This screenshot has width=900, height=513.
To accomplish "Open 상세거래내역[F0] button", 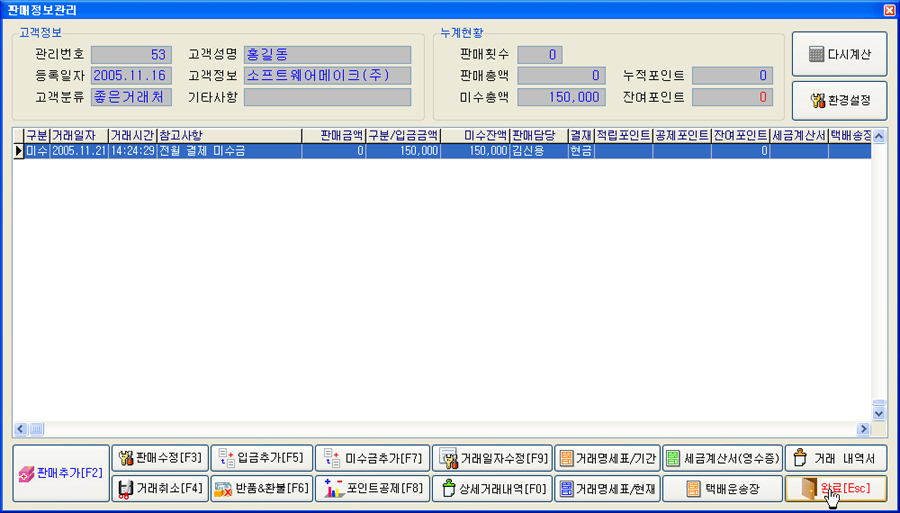I will click(492, 488).
